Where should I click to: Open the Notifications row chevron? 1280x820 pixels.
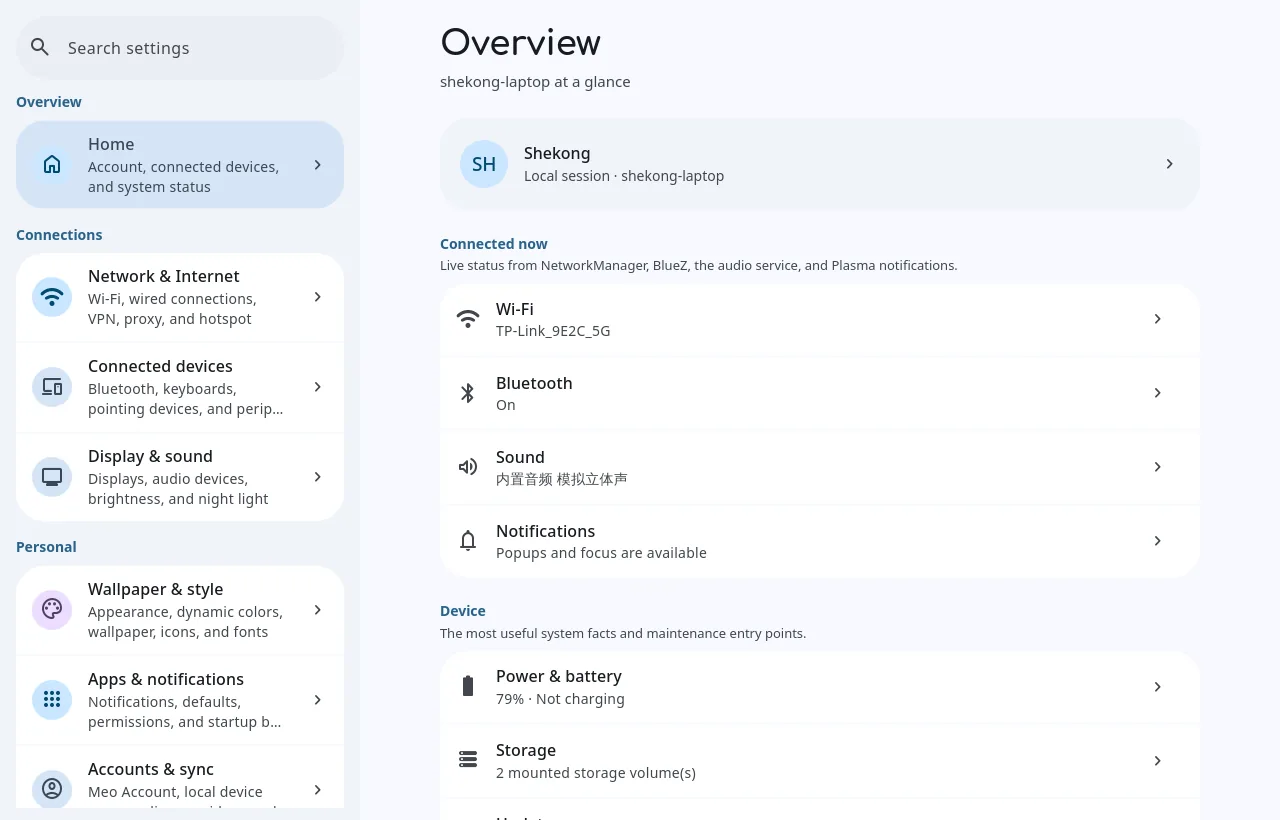coord(1157,541)
